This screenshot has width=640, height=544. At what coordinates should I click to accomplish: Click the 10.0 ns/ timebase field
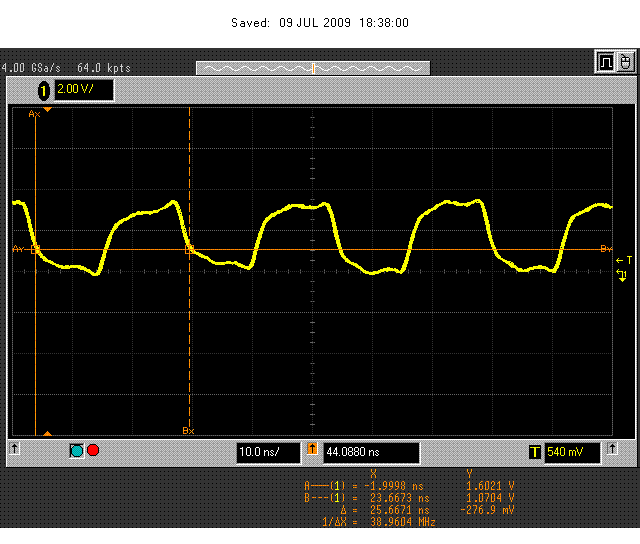click(x=269, y=453)
